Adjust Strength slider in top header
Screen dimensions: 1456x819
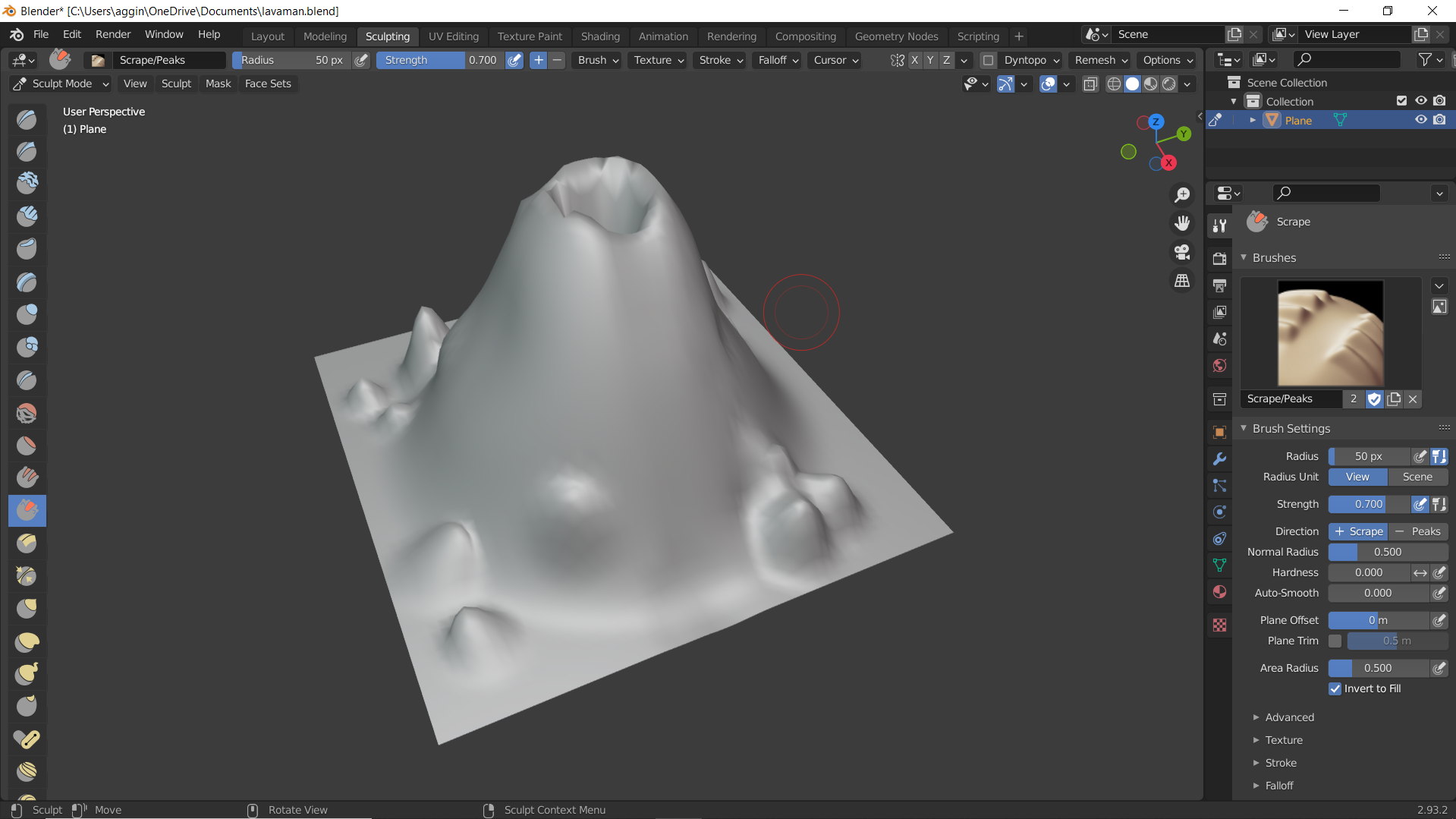click(x=440, y=60)
